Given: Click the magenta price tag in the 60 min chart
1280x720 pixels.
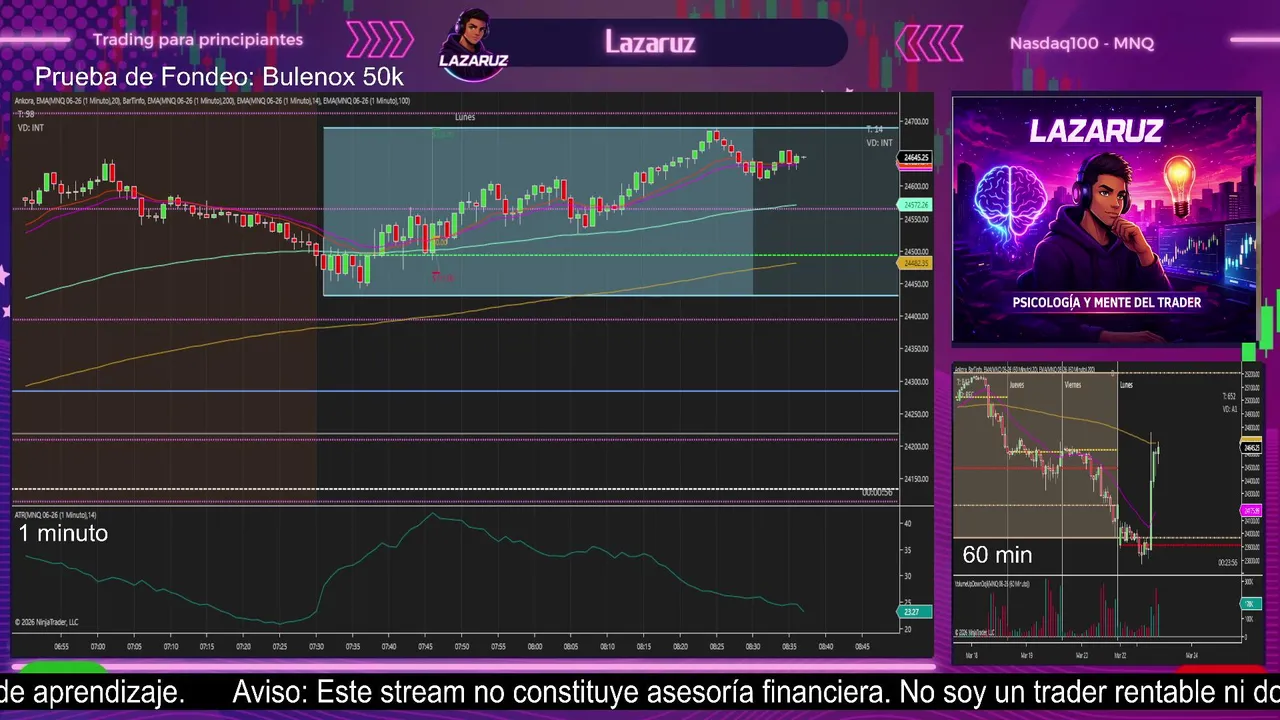Looking at the screenshot, I should point(1250,511).
